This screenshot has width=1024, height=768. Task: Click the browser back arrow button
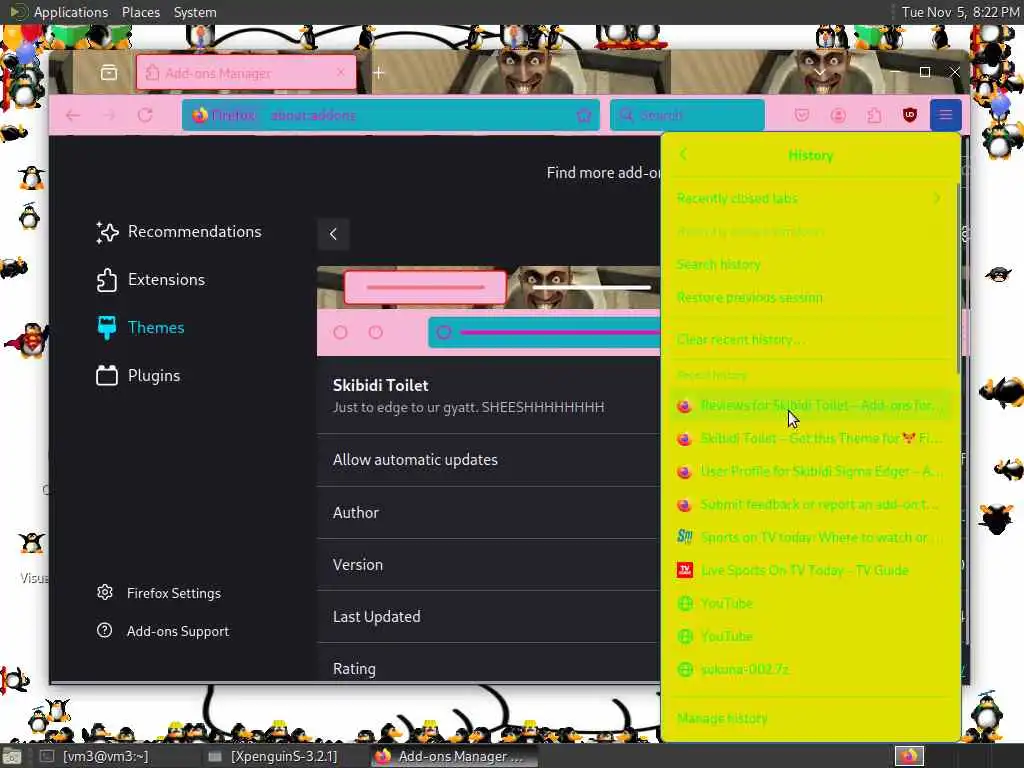tap(72, 115)
